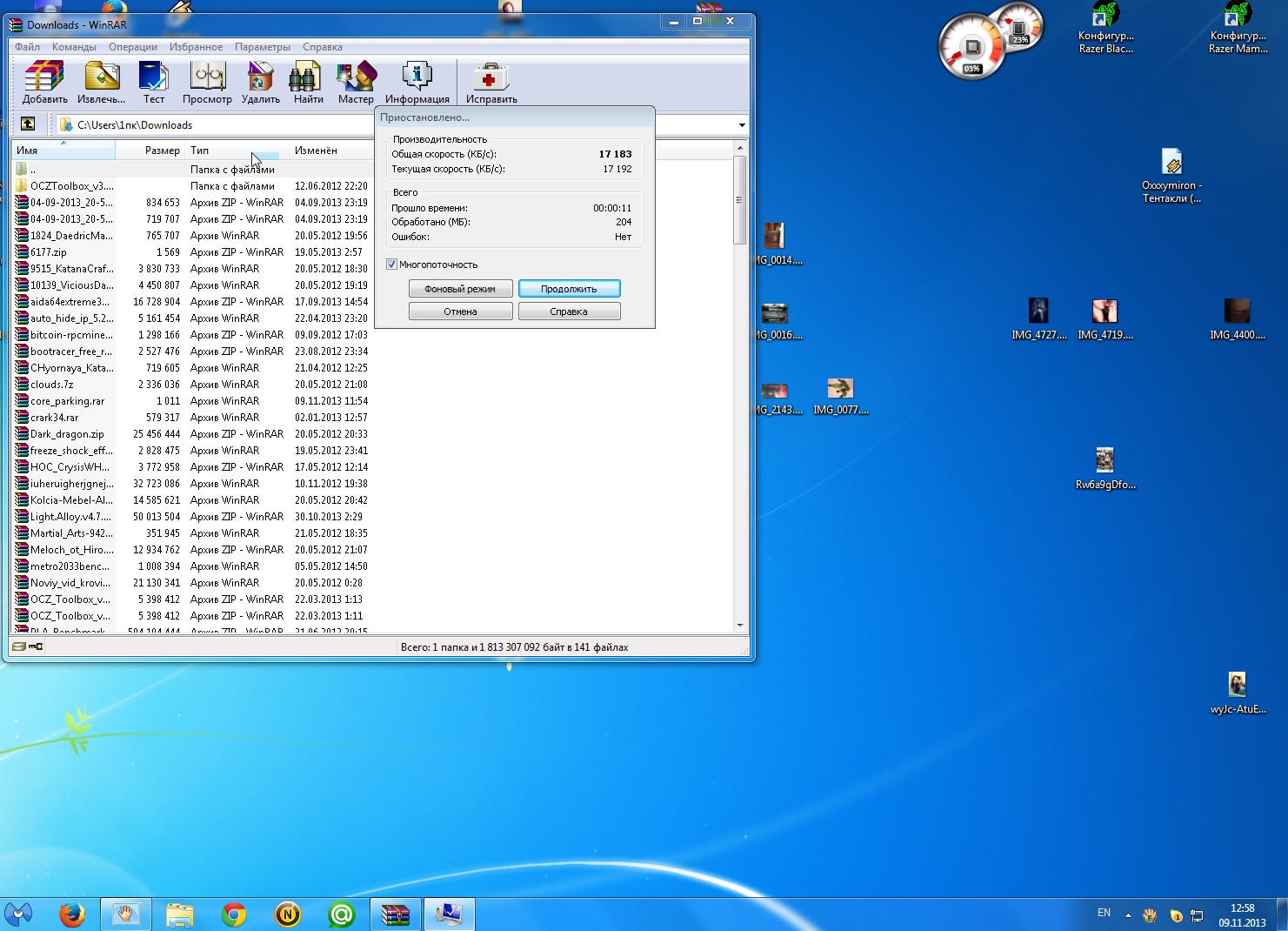
Task: Run the Тест archive test tool
Action: click(154, 82)
